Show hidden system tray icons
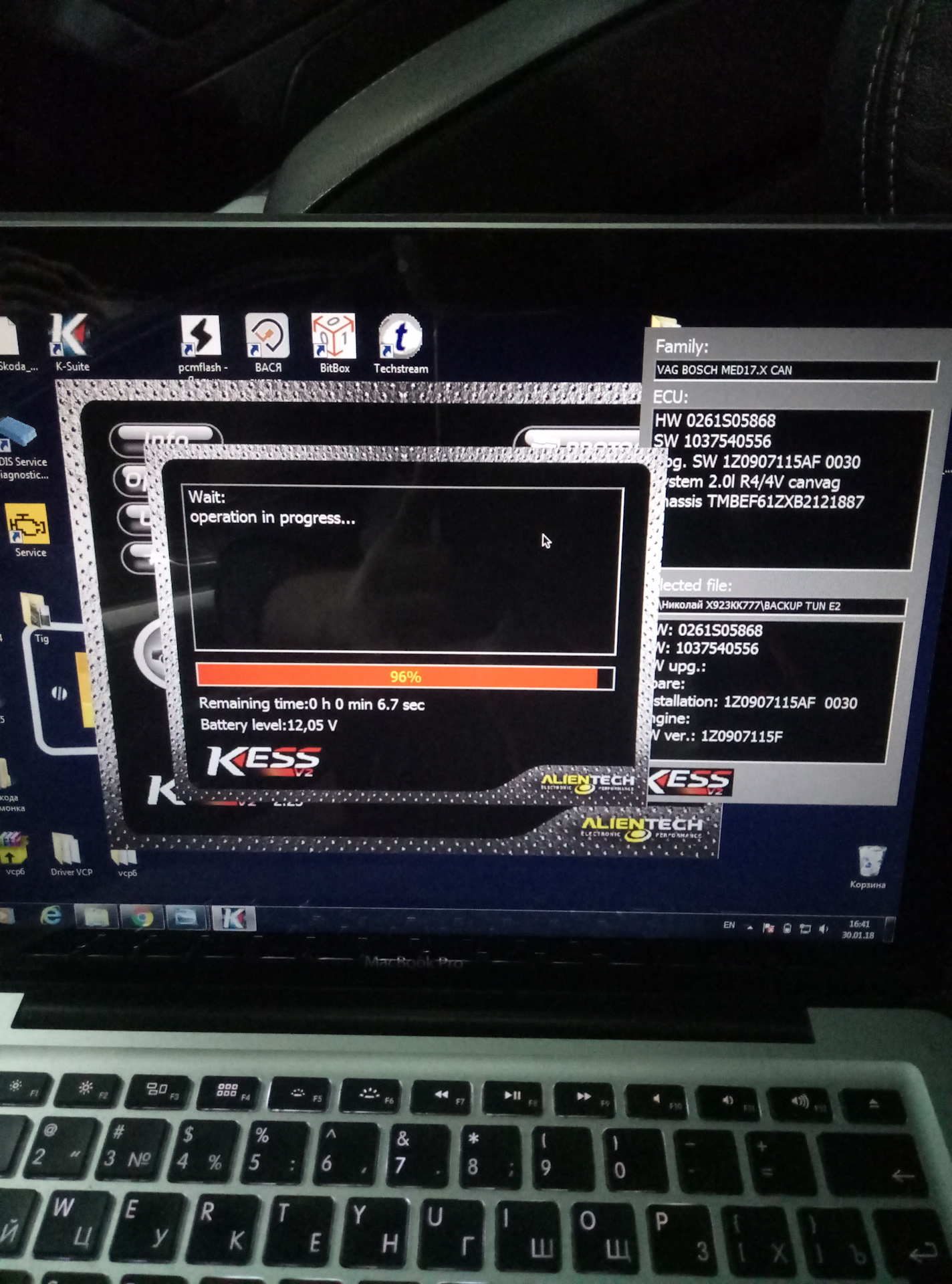Screen dimensions: 952x1284 click(749, 927)
